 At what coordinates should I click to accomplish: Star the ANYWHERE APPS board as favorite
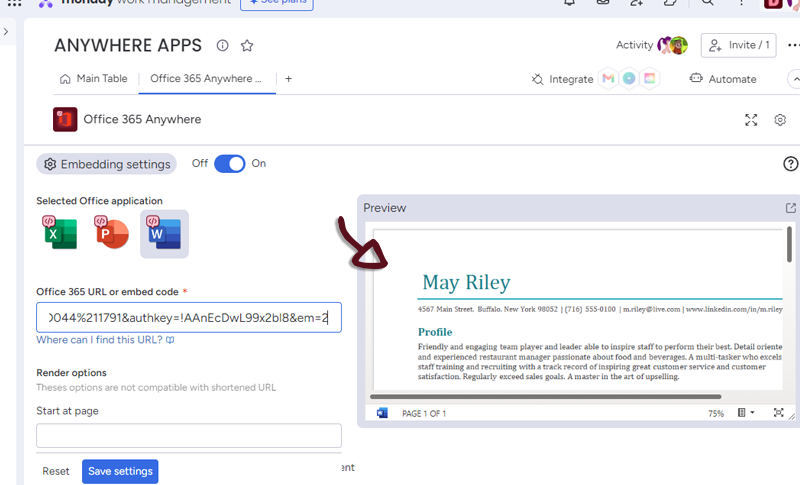tap(247, 46)
